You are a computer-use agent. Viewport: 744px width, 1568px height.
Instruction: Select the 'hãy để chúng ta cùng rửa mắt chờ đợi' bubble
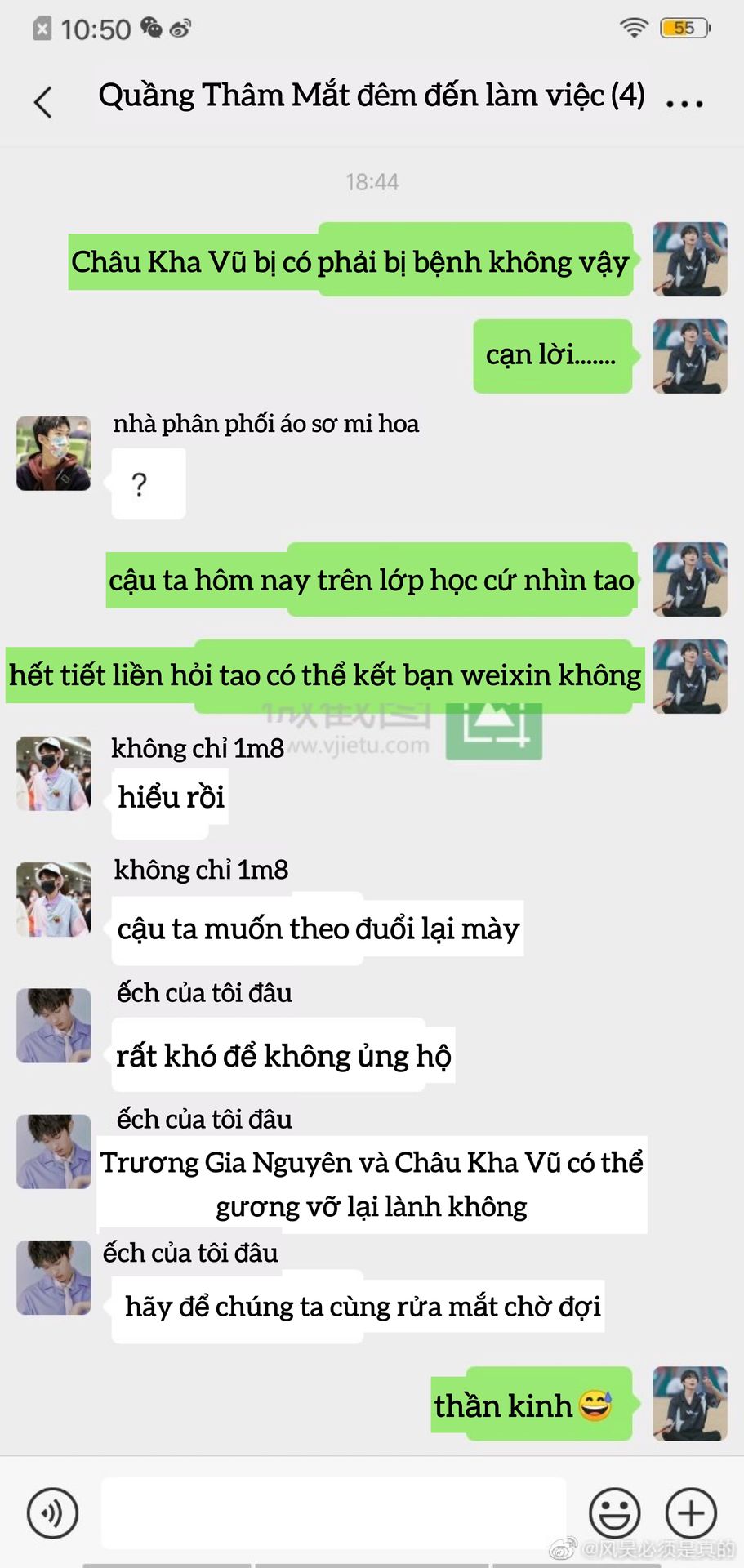click(x=359, y=1307)
